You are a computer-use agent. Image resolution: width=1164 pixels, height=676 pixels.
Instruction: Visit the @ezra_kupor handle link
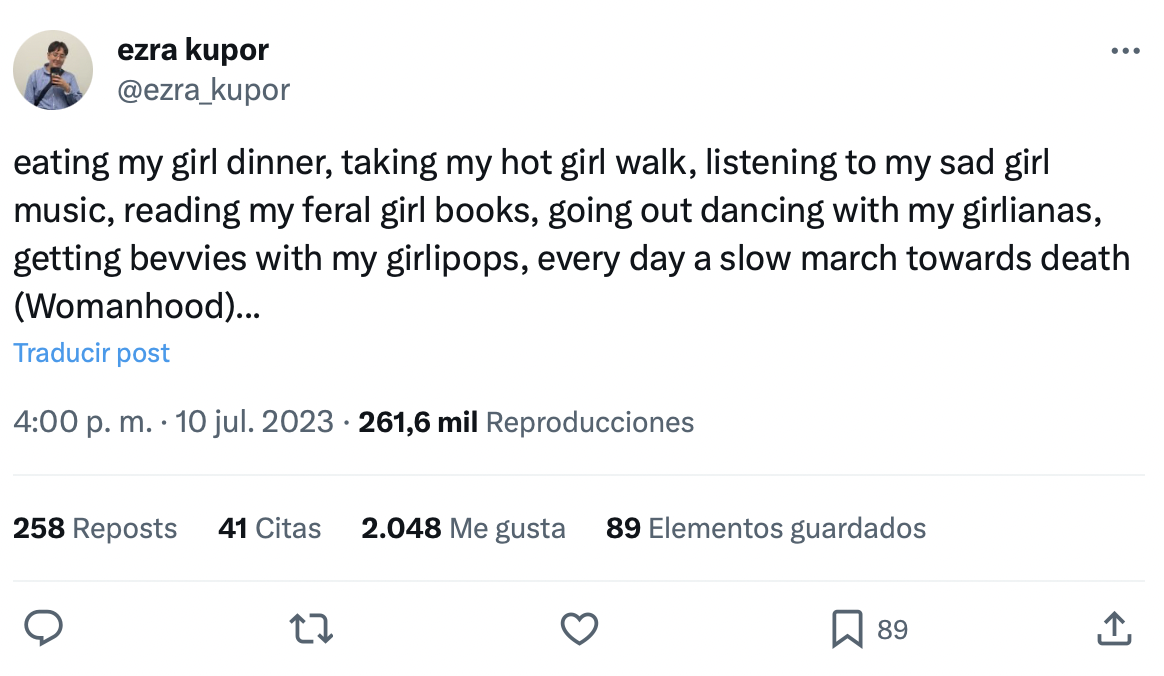point(203,90)
